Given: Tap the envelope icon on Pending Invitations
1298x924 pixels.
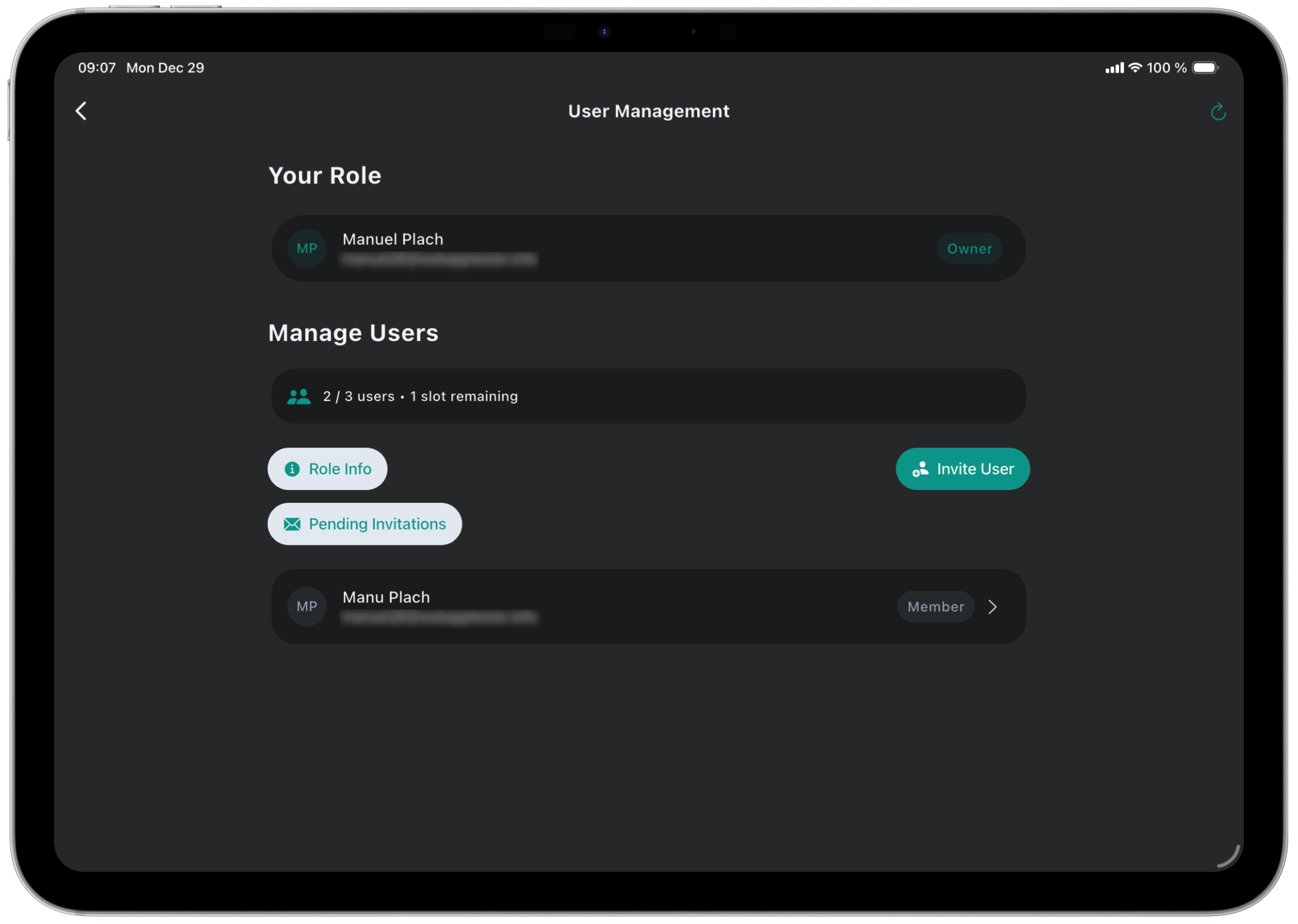Looking at the screenshot, I should (292, 524).
